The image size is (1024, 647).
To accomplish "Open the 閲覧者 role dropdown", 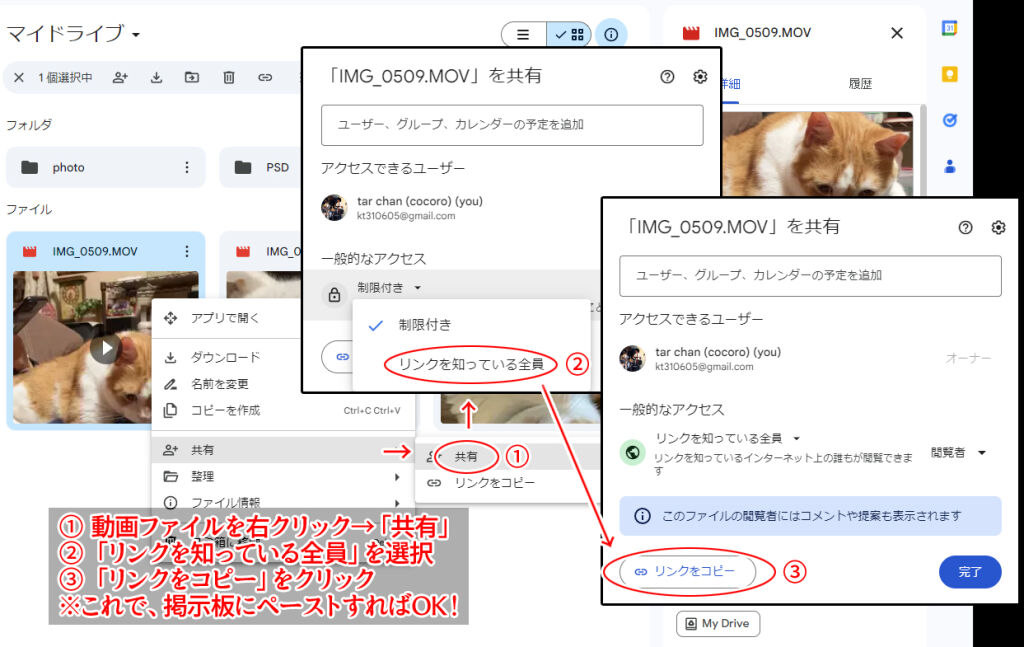I will 957,452.
